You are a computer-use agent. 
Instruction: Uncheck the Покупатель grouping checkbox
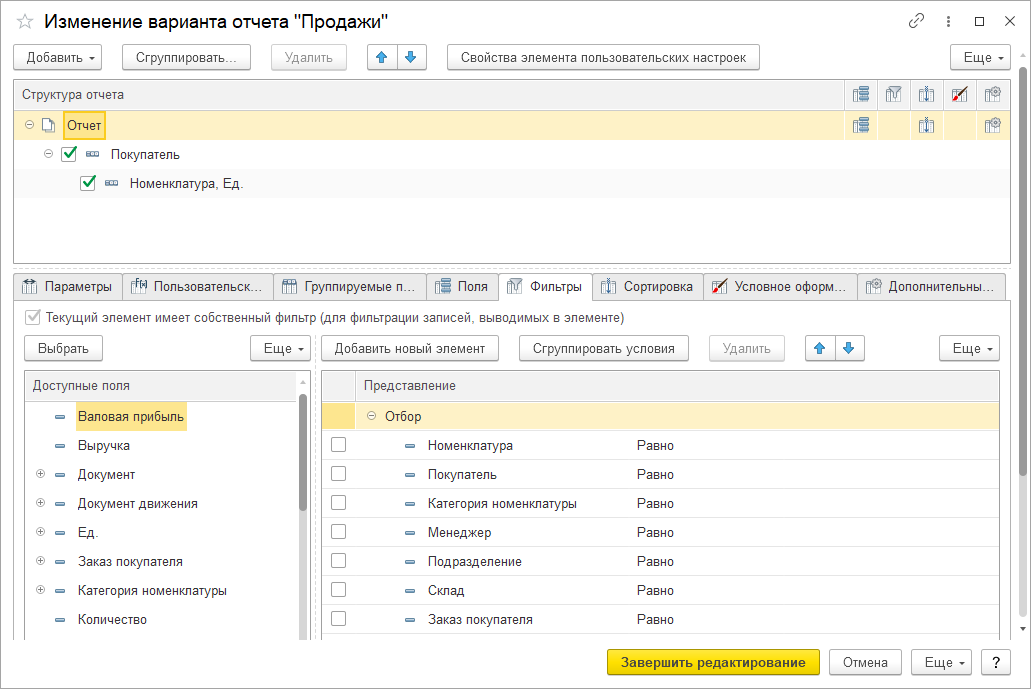click(x=69, y=155)
